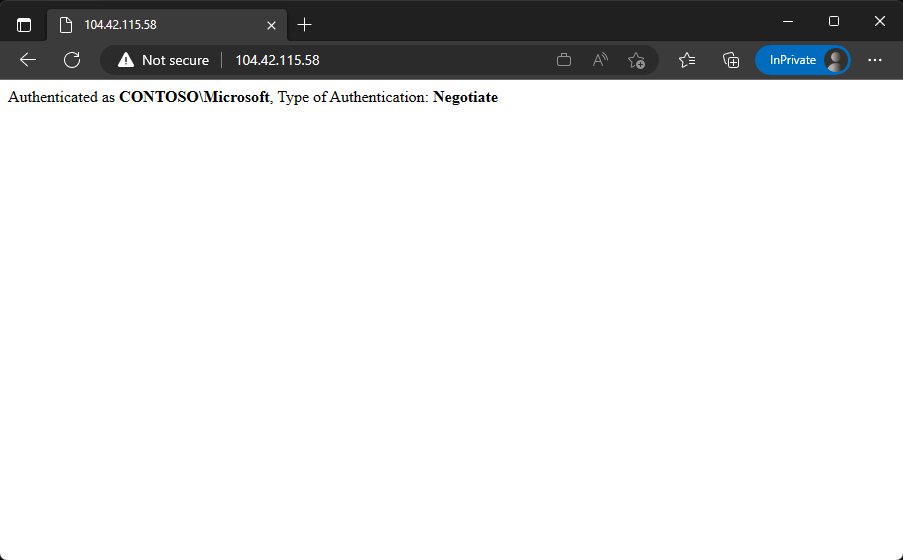903x560 pixels.
Task: Minimize the browser window
Action: click(x=788, y=21)
